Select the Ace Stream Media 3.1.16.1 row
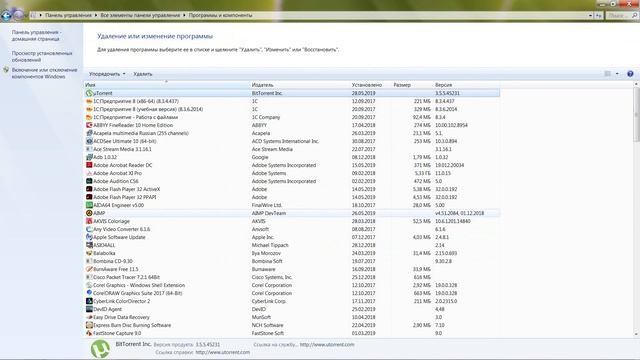The image size is (640, 360). [291, 149]
